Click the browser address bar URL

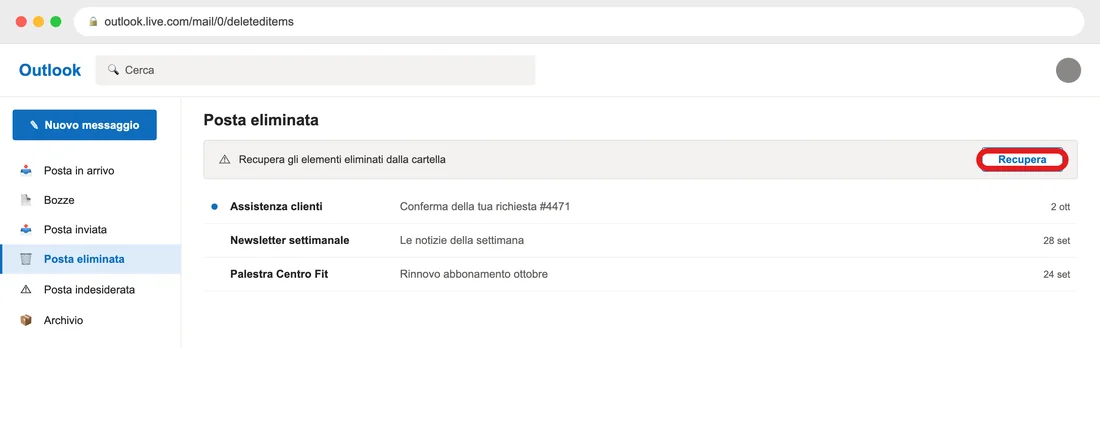[199, 22]
